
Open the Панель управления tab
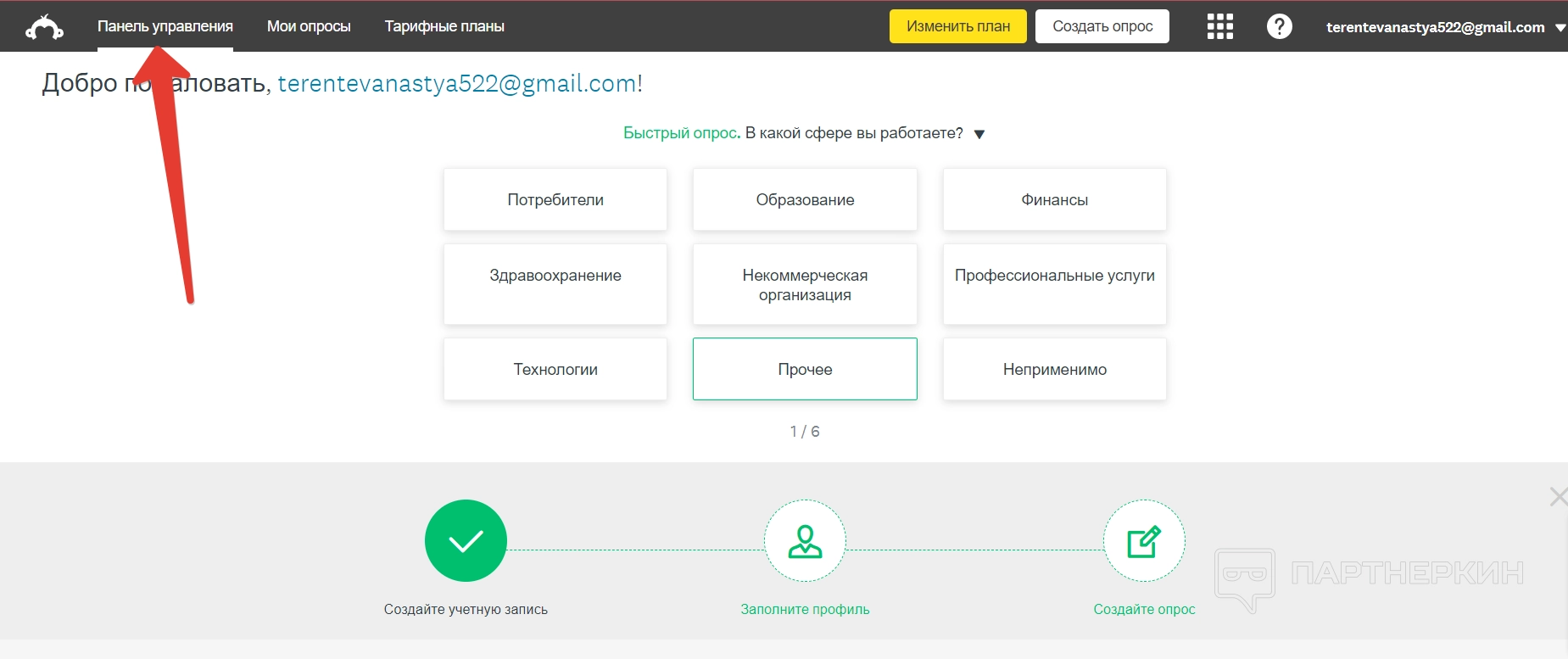(165, 26)
